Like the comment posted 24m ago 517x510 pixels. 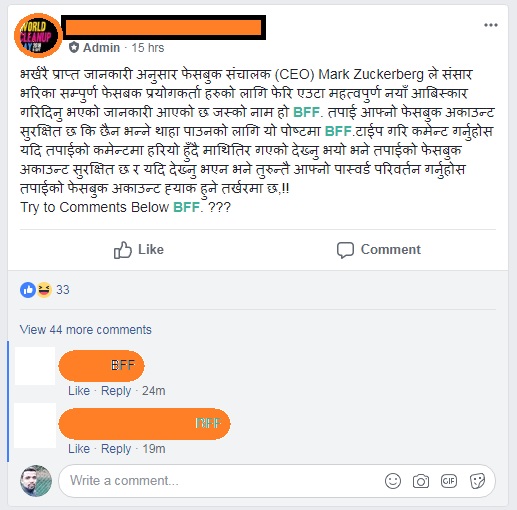79,391
